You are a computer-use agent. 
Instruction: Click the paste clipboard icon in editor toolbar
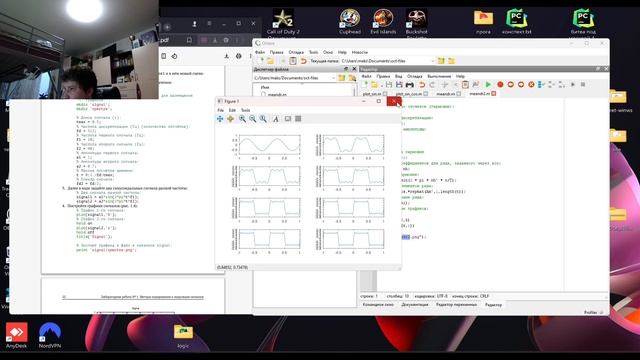[465, 84]
